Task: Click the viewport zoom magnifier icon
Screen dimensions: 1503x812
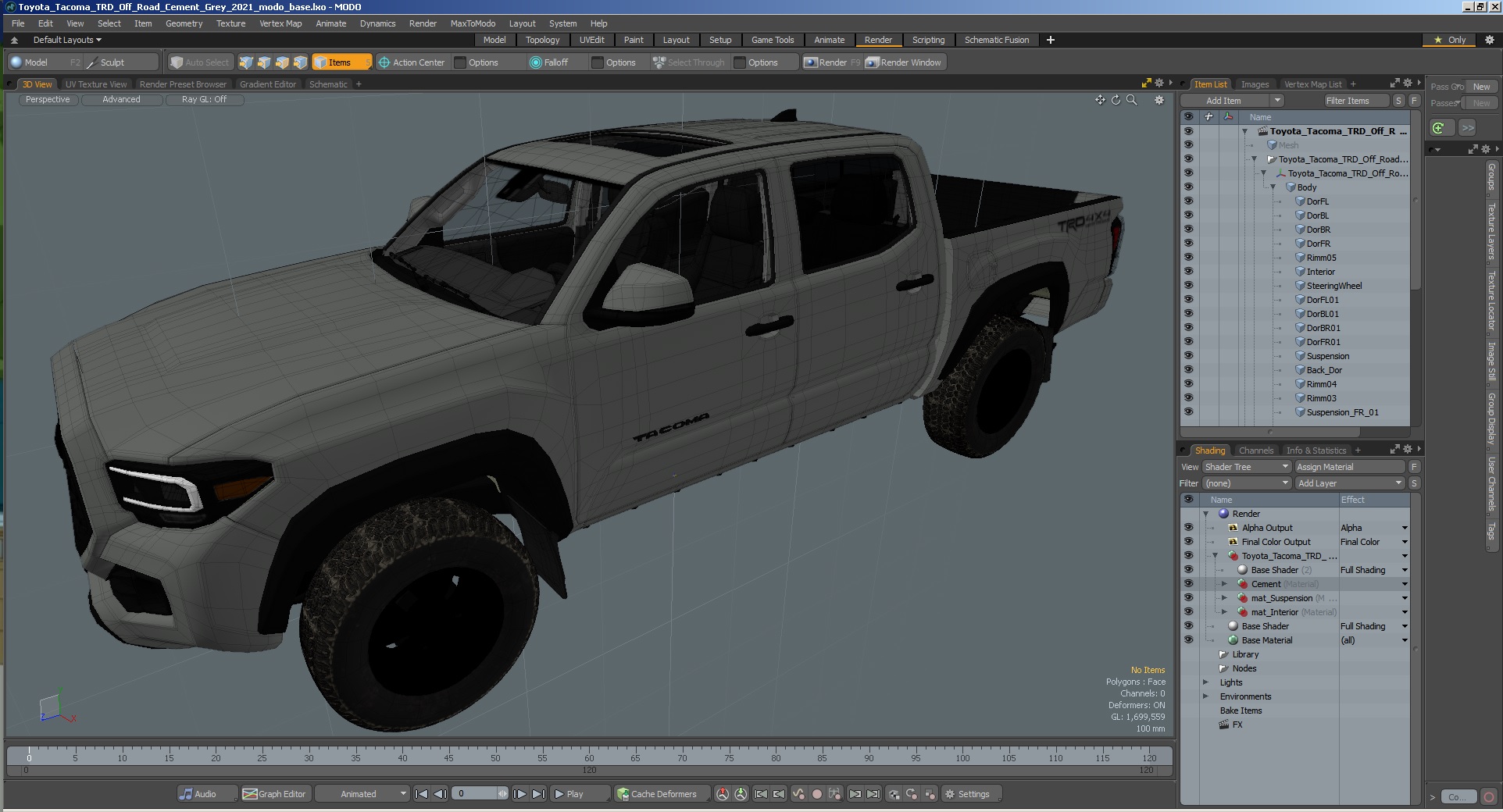Action: point(1131,100)
